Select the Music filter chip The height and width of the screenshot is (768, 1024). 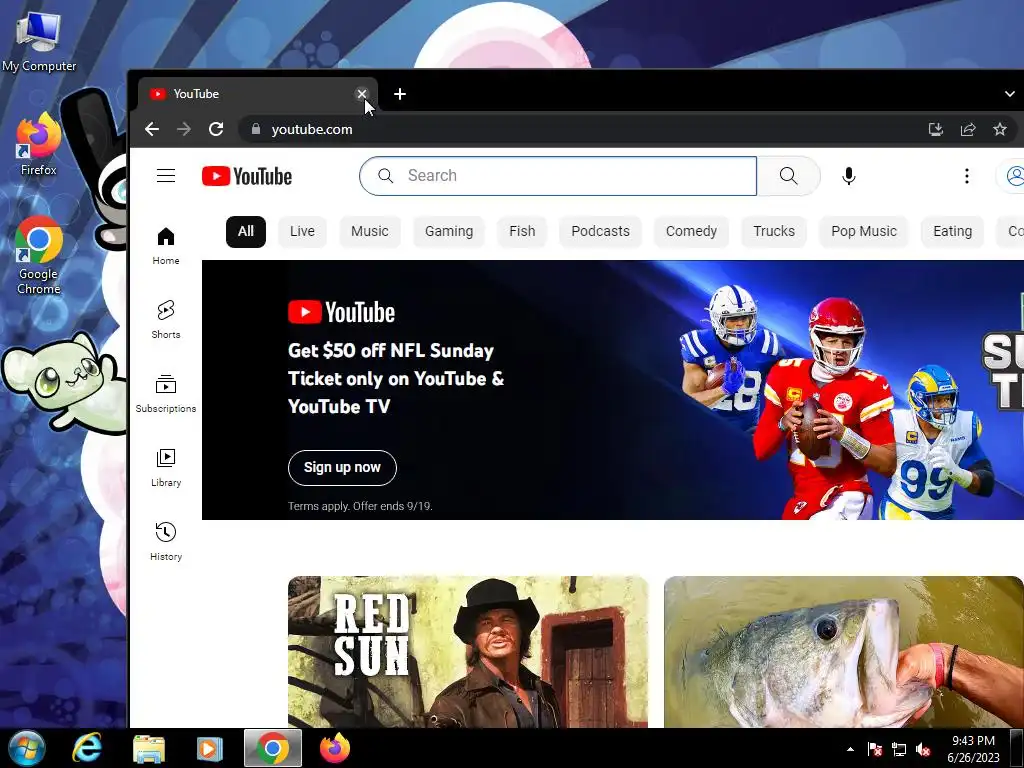point(370,231)
